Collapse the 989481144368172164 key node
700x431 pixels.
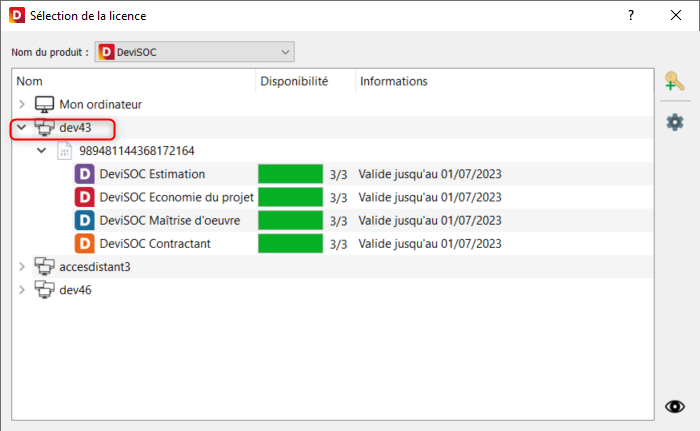point(42,151)
